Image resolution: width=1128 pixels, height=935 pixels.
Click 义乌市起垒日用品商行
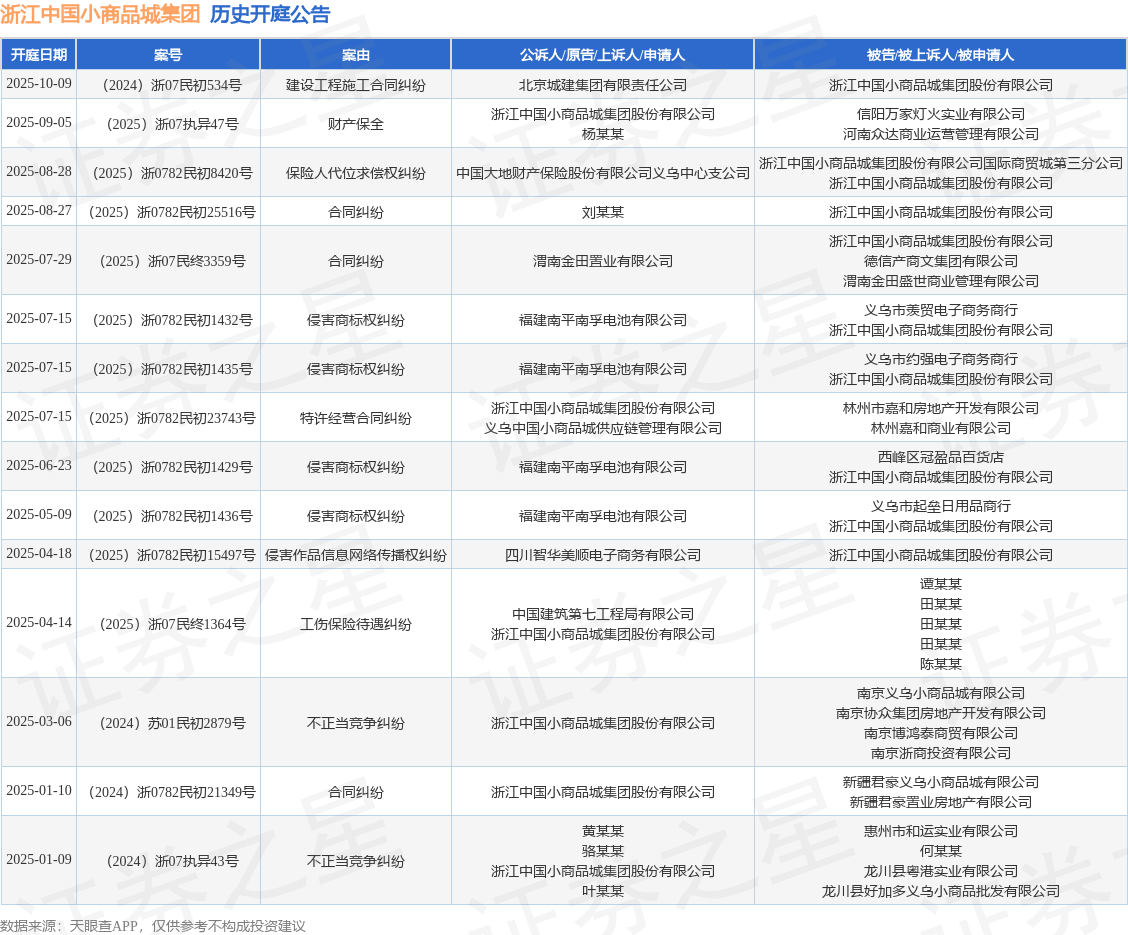(x=940, y=505)
